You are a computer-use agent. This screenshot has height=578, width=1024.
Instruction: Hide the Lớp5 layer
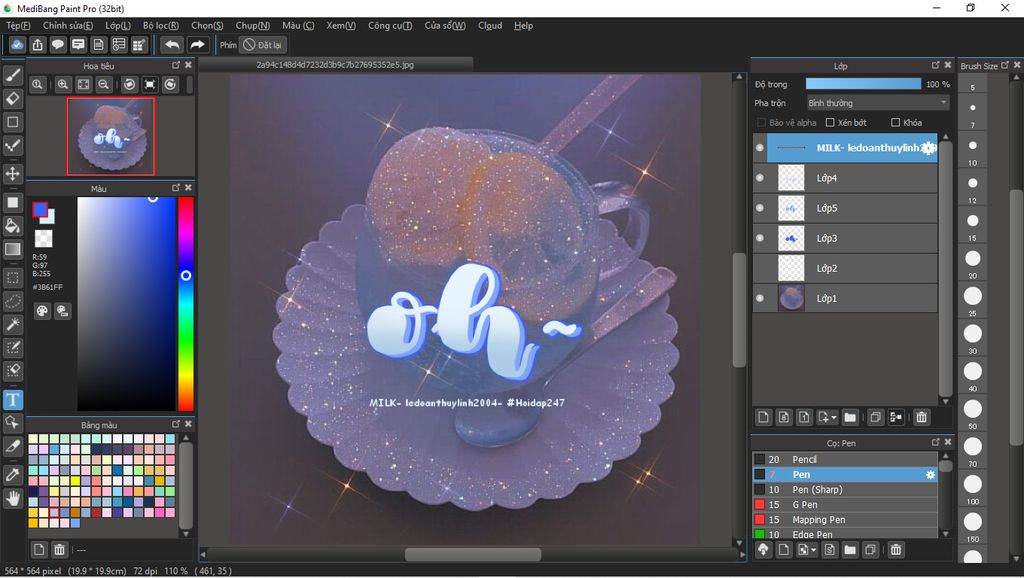click(x=760, y=208)
